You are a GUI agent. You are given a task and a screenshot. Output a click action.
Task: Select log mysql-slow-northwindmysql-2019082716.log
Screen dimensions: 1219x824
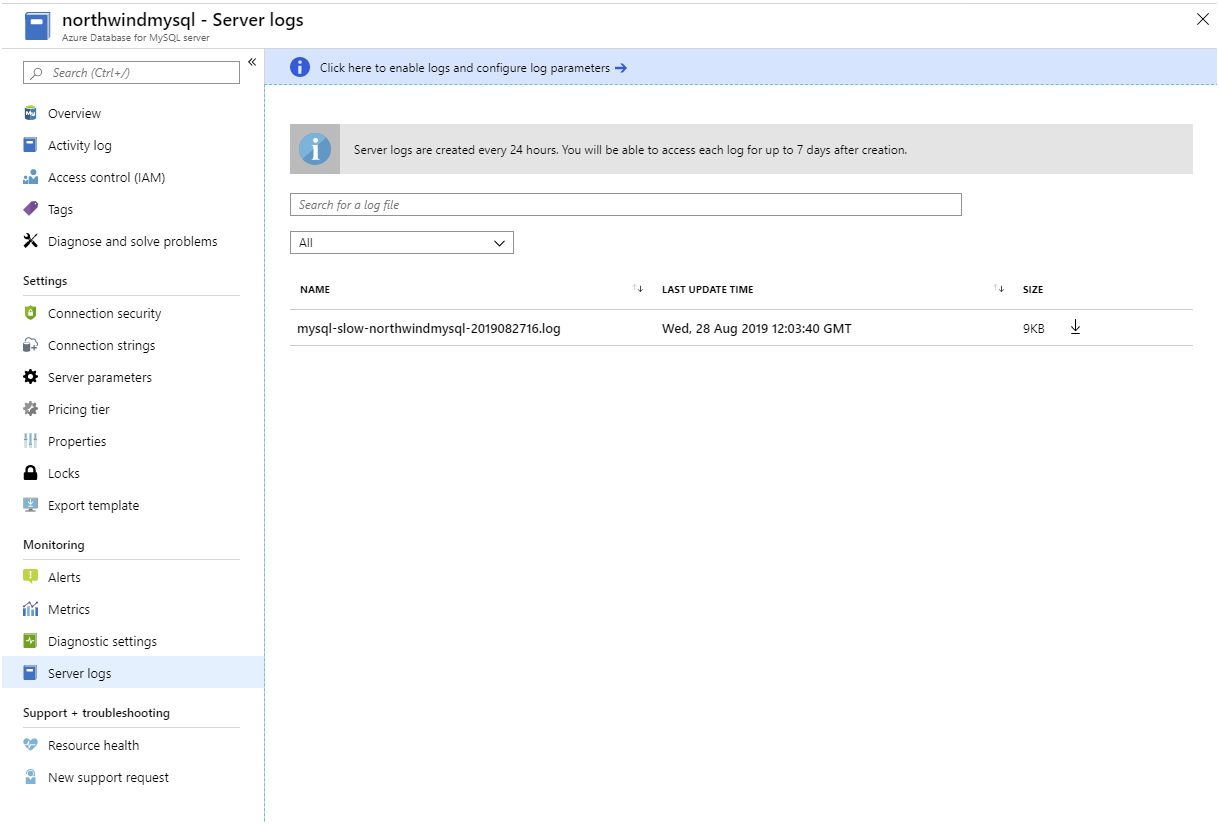tap(429, 328)
